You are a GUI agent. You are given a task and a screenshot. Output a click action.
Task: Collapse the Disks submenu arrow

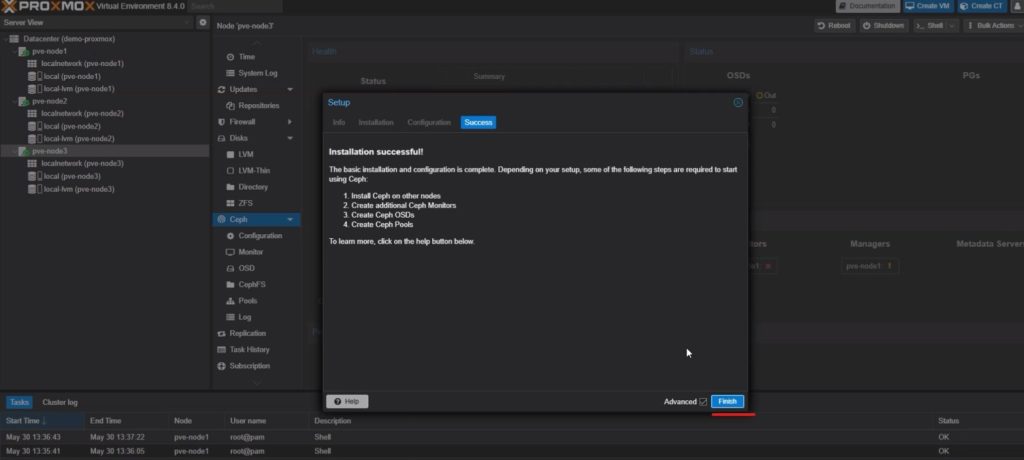tap(290, 139)
